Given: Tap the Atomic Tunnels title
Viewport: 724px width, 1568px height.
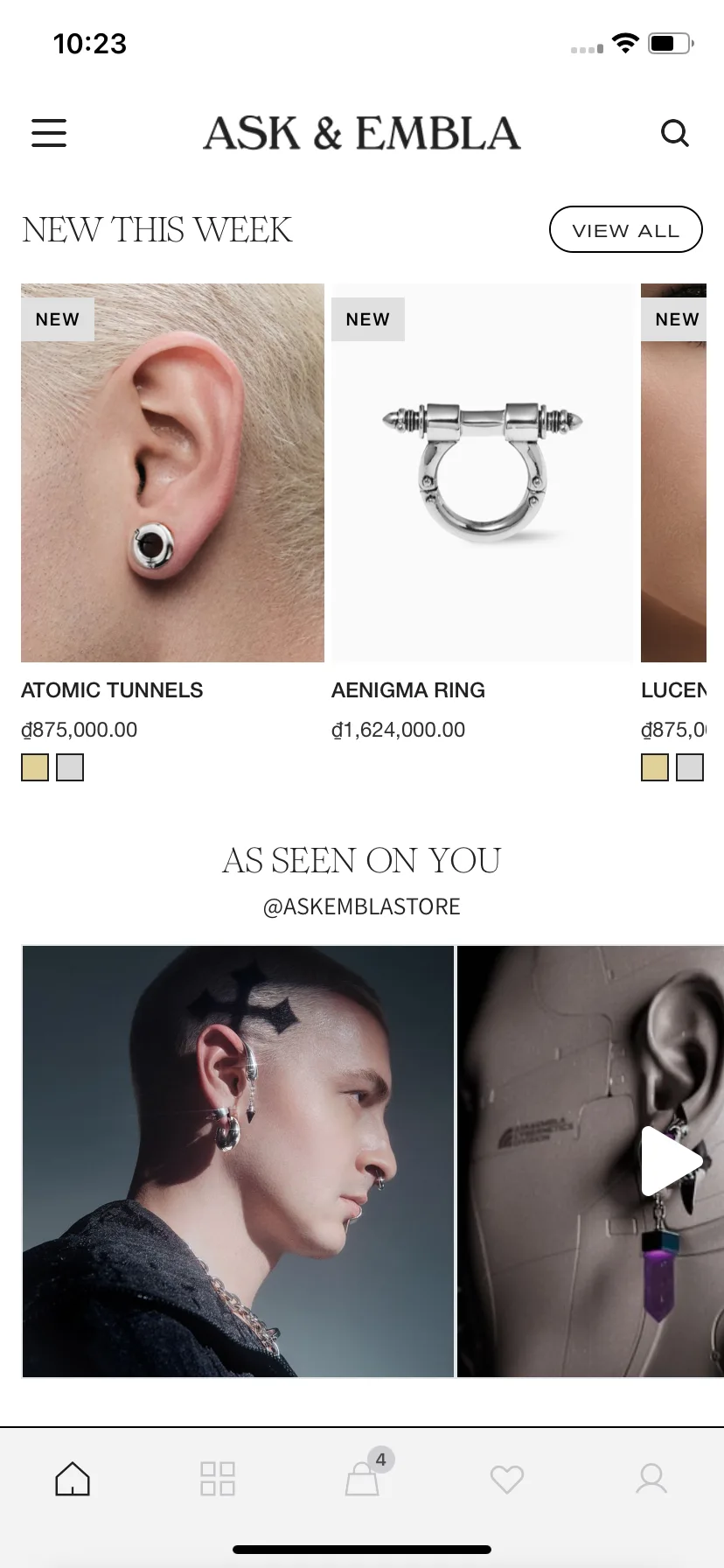Looking at the screenshot, I should click(112, 690).
